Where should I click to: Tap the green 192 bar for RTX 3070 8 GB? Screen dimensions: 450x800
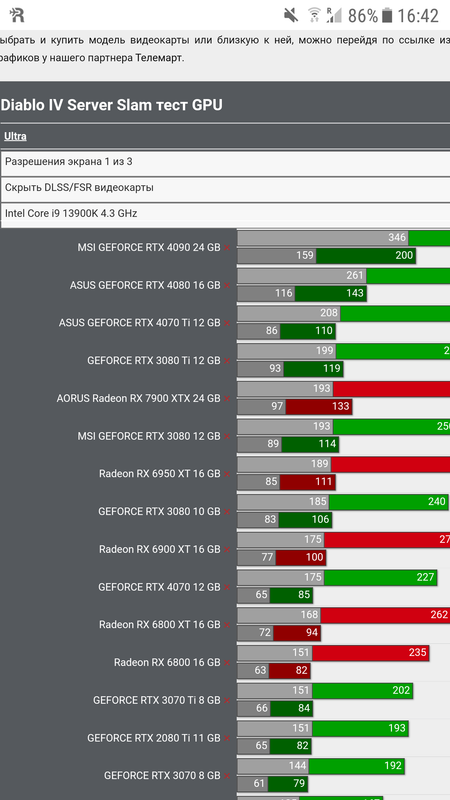coord(356,766)
